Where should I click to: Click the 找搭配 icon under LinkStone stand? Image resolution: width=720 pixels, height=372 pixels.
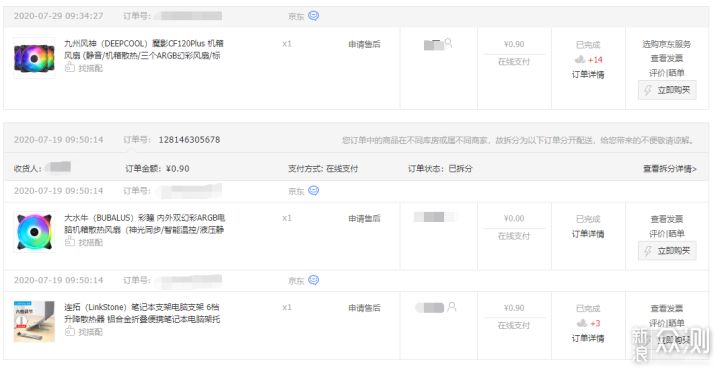click(x=69, y=331)
